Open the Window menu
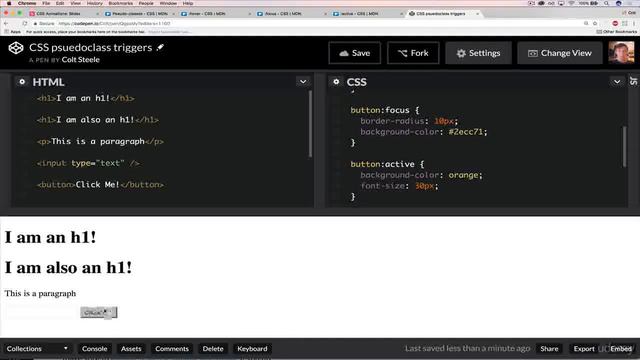Screen dimensions: 640x360 [168, 3]
